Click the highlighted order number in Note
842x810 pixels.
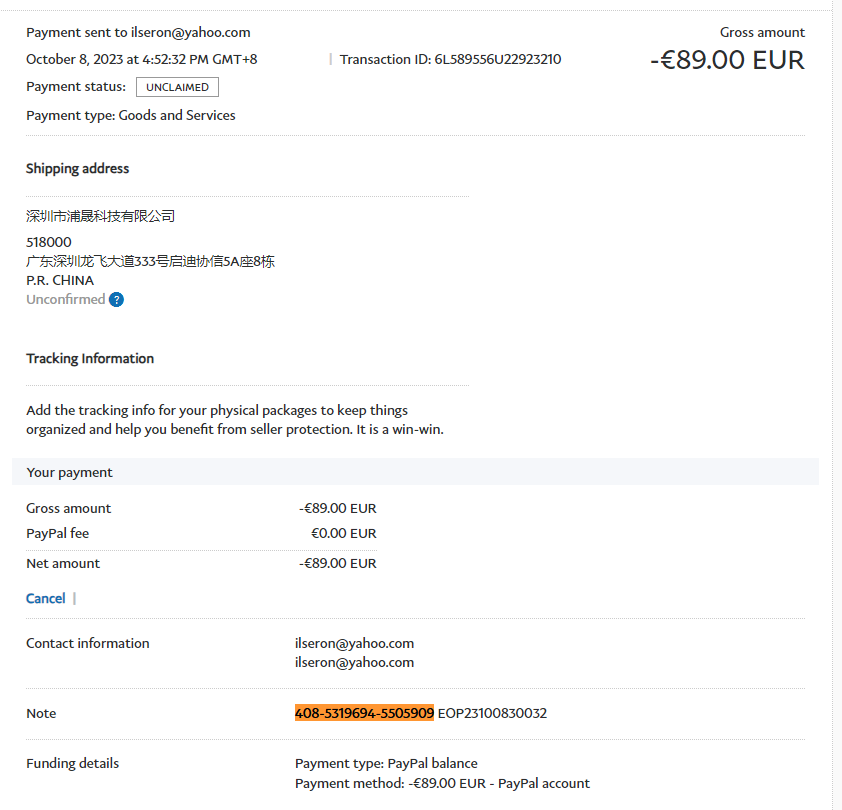[x=364, y=713]
